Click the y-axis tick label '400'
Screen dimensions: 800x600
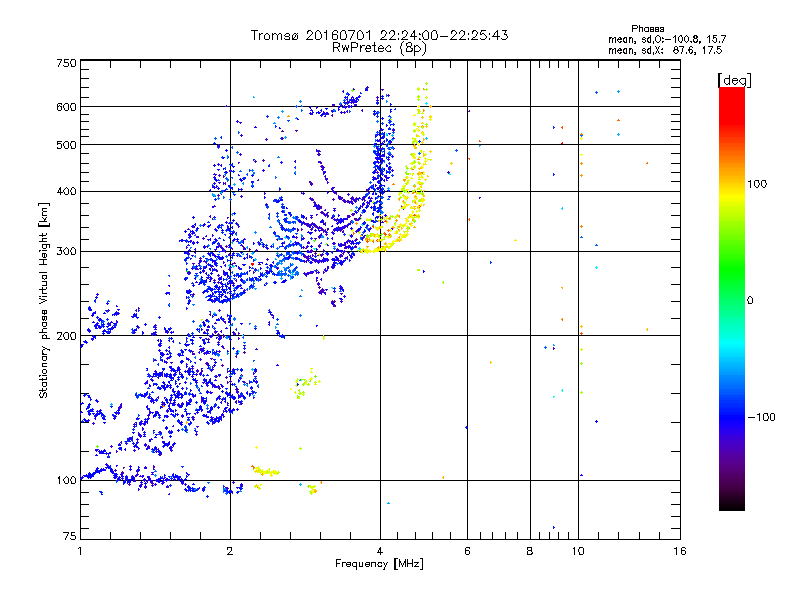pyautogui.click(x=66, y=192)
